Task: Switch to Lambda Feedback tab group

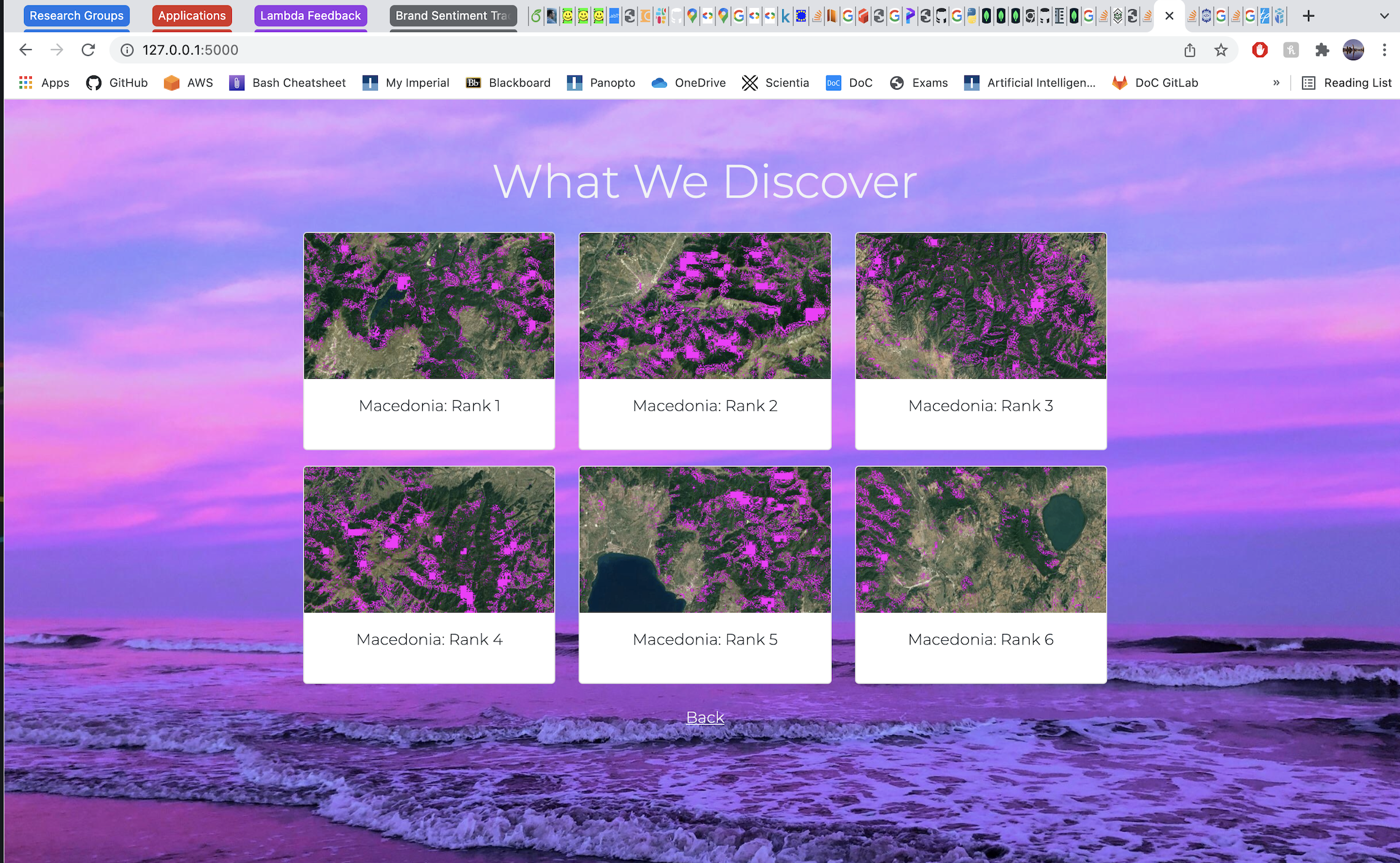Action: tap(310, 16)
